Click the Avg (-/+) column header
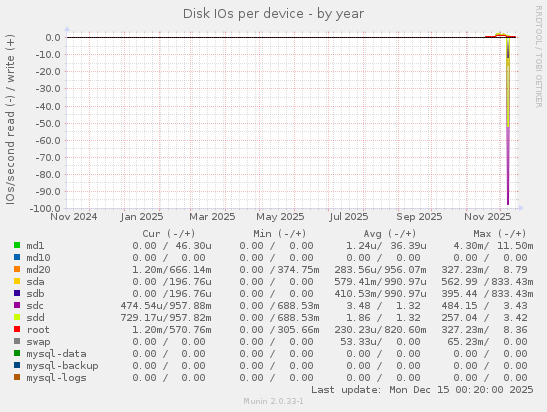 point(390,233)
